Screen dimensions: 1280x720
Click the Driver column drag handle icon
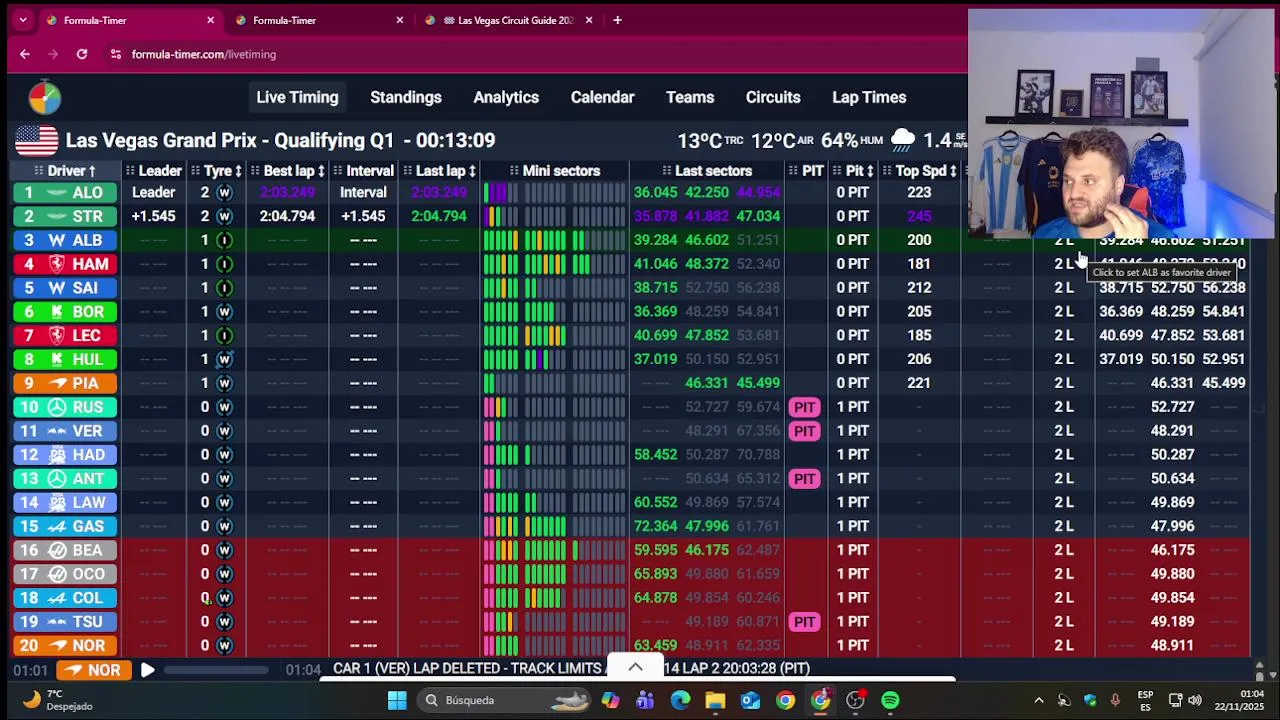tap(38, 171)
